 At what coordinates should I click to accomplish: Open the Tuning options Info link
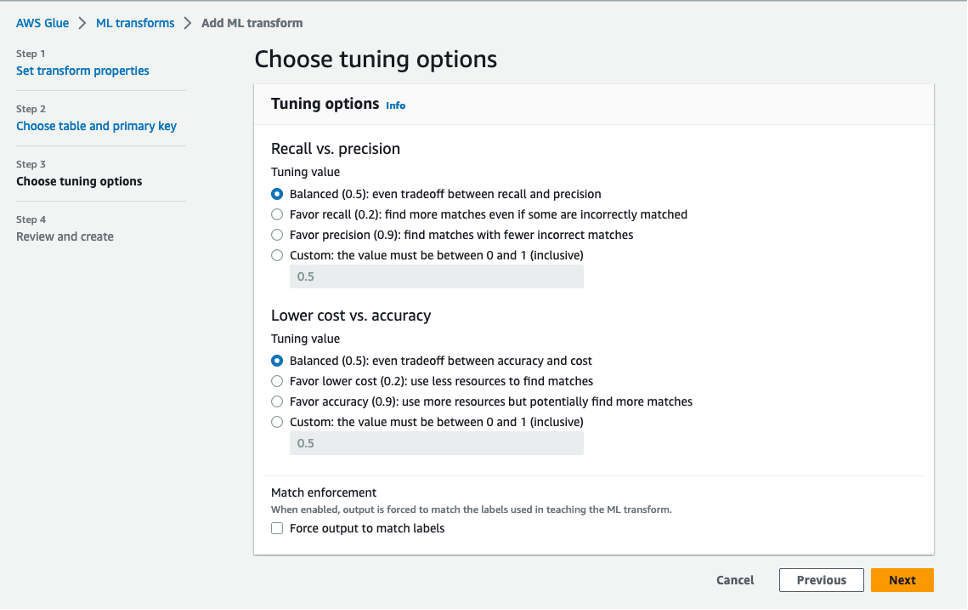396,105
